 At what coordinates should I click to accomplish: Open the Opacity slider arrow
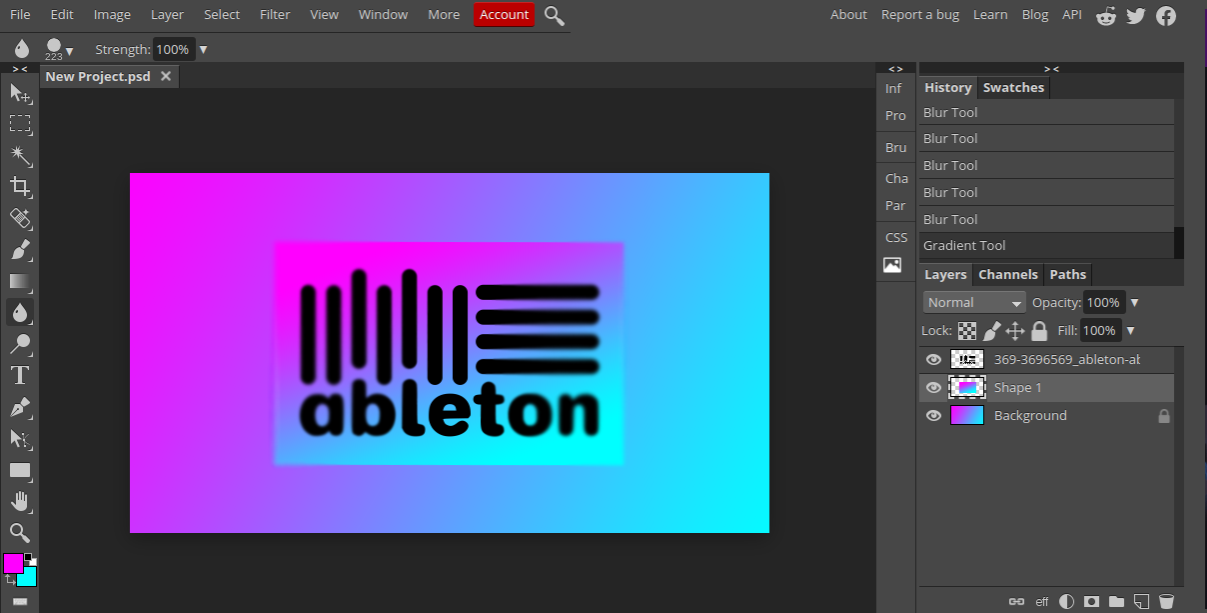1134,302
